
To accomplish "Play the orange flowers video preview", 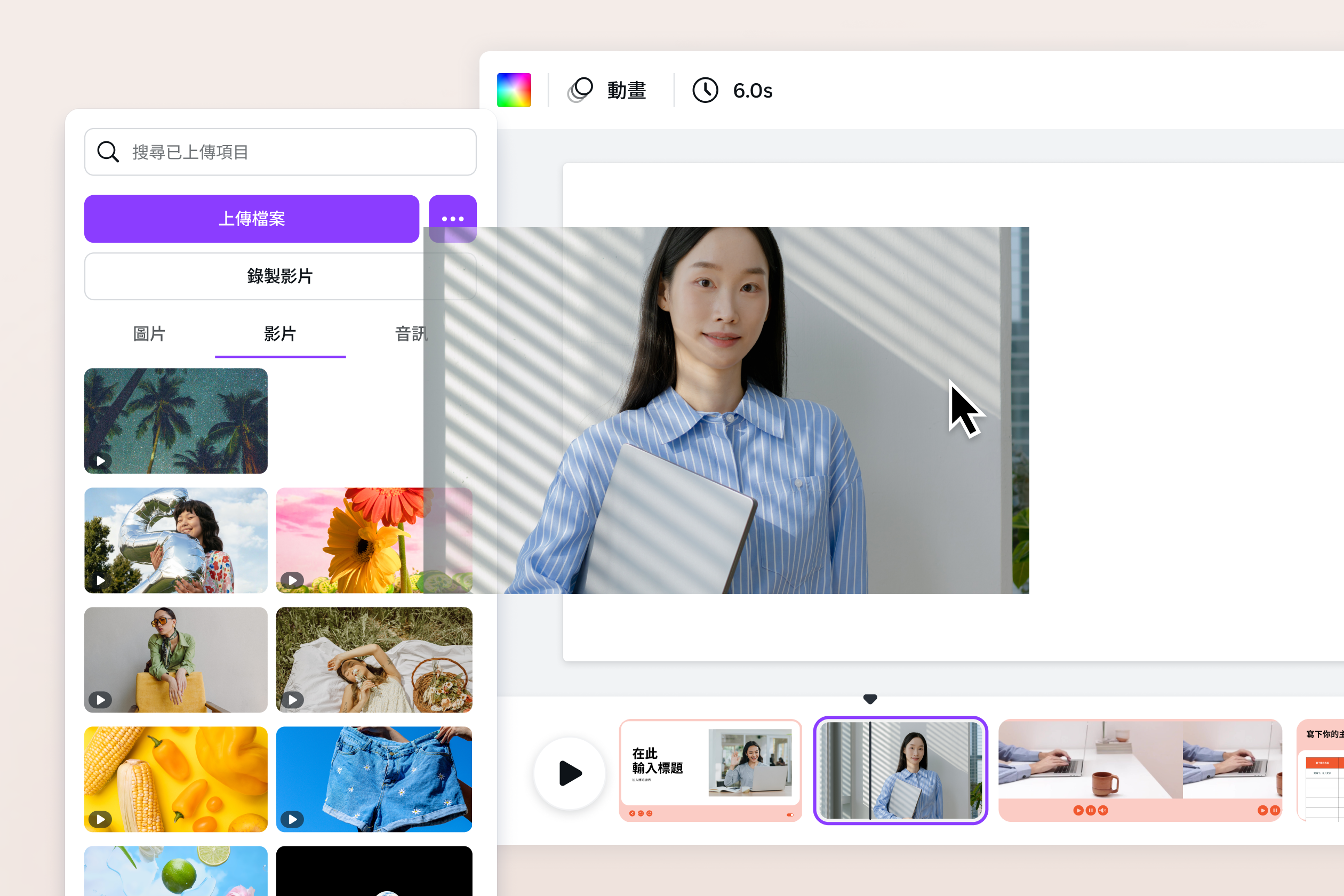I will (x=293, y=580).
